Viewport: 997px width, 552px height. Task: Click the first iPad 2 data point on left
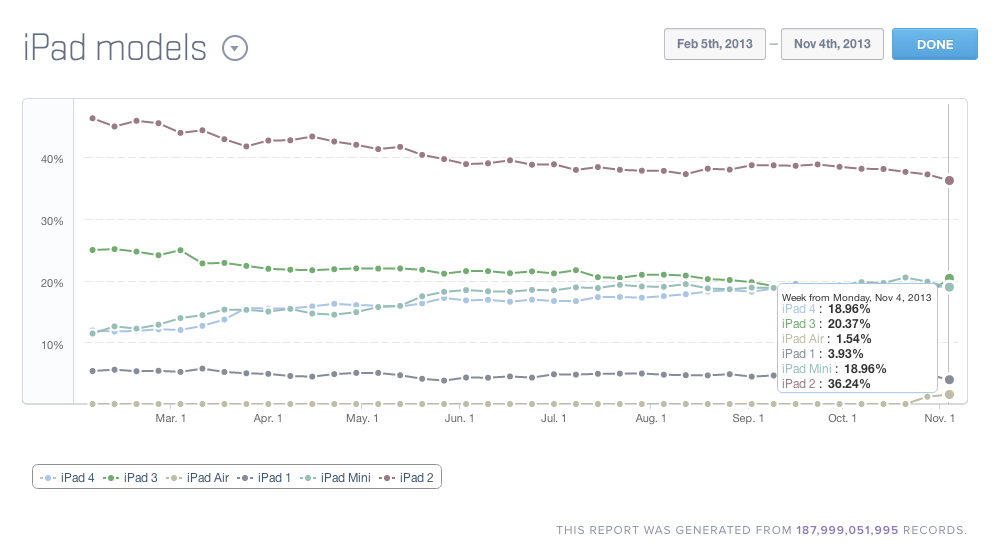[93, 118]
